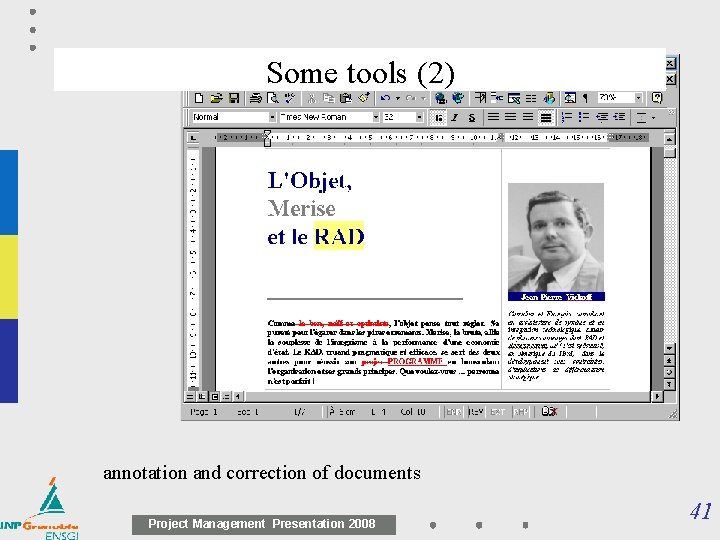Open the redo history arrow

click(x=423, y=98)
